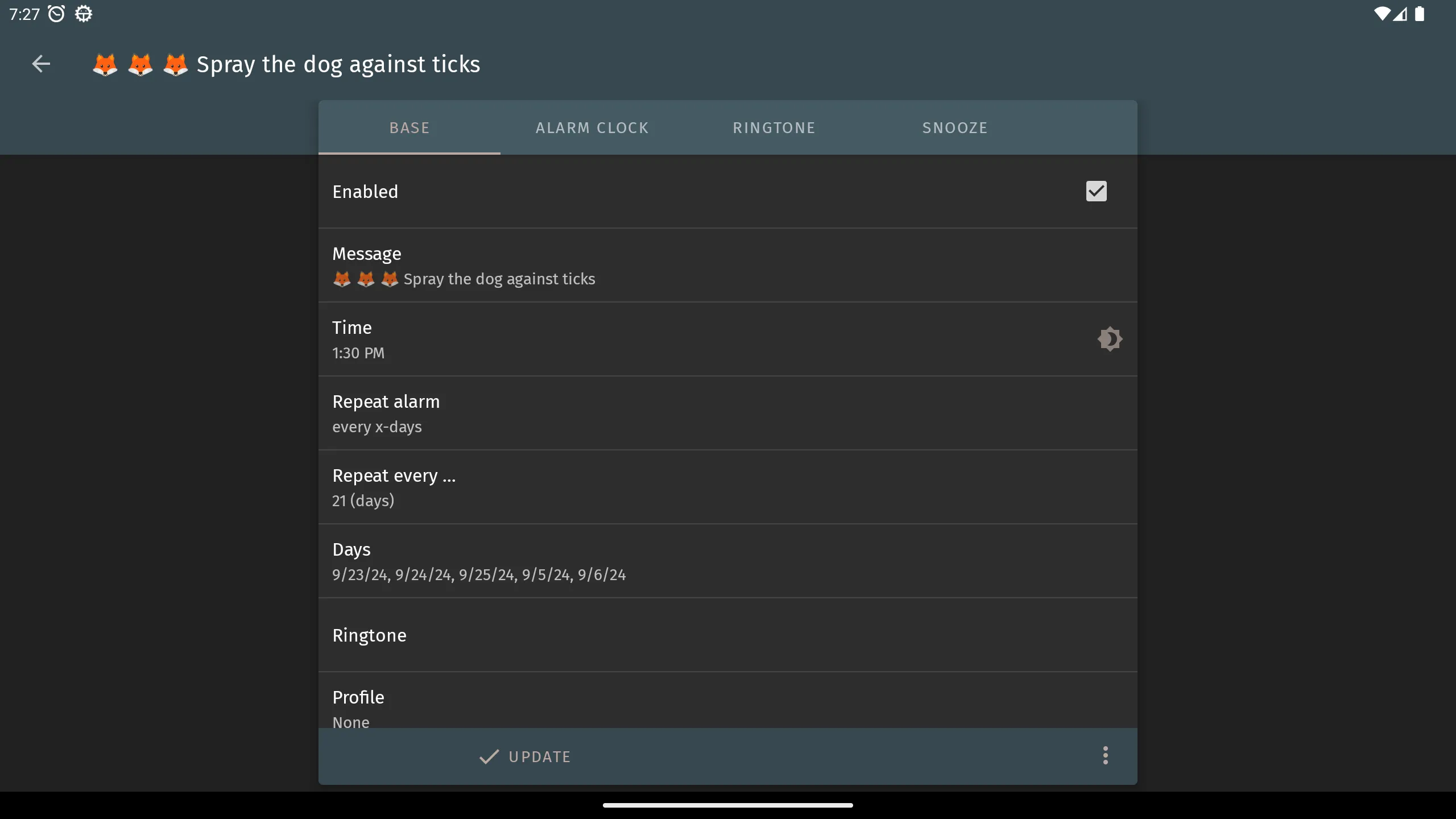Viewport: 1456px width, 819px height.
Task: Change the Time setting 1:30 PM
Action: 728,340
